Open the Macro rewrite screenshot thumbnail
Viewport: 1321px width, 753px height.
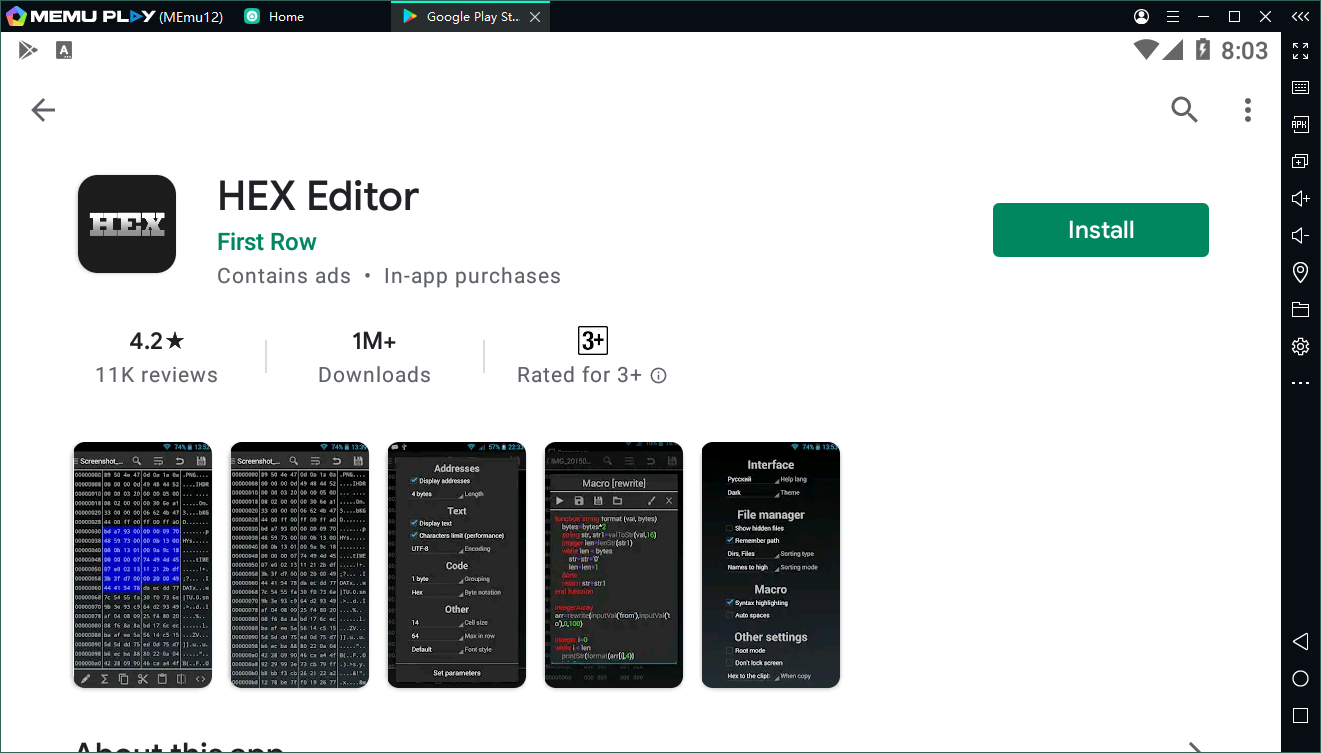[x=613, y=565]
